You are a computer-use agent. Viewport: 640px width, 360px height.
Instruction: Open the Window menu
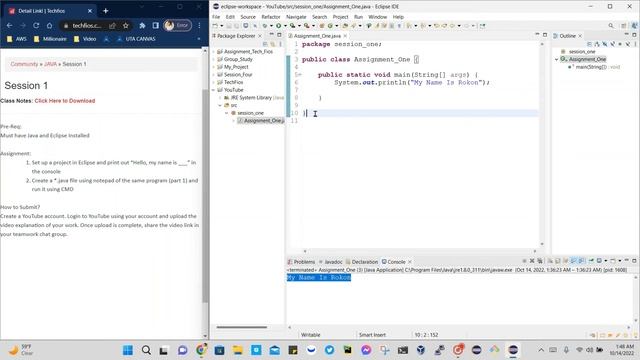[x=377, y=17]
